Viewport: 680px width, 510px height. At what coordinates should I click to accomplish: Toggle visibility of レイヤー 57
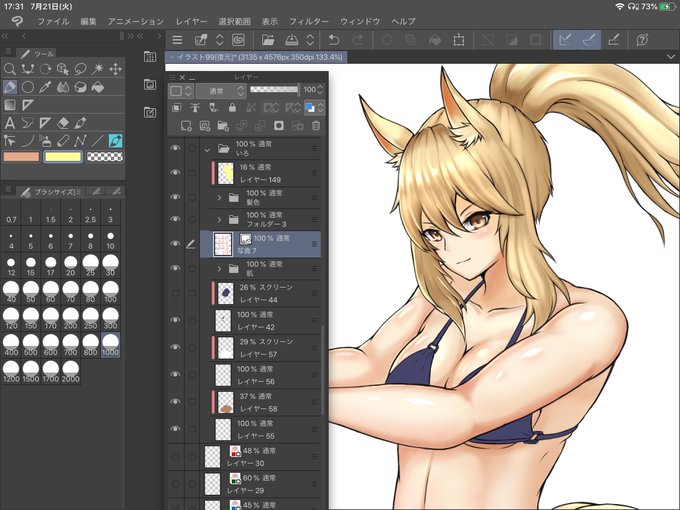coord(175,347)
